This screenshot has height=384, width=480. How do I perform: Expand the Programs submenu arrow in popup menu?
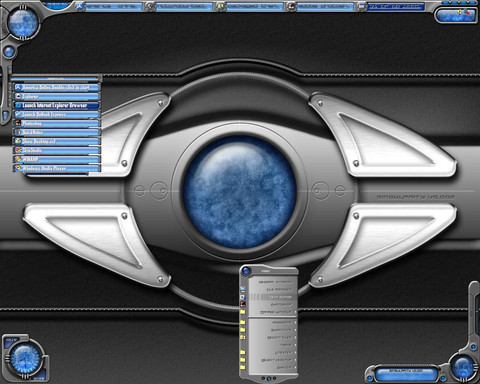click(x=295, y=323)
